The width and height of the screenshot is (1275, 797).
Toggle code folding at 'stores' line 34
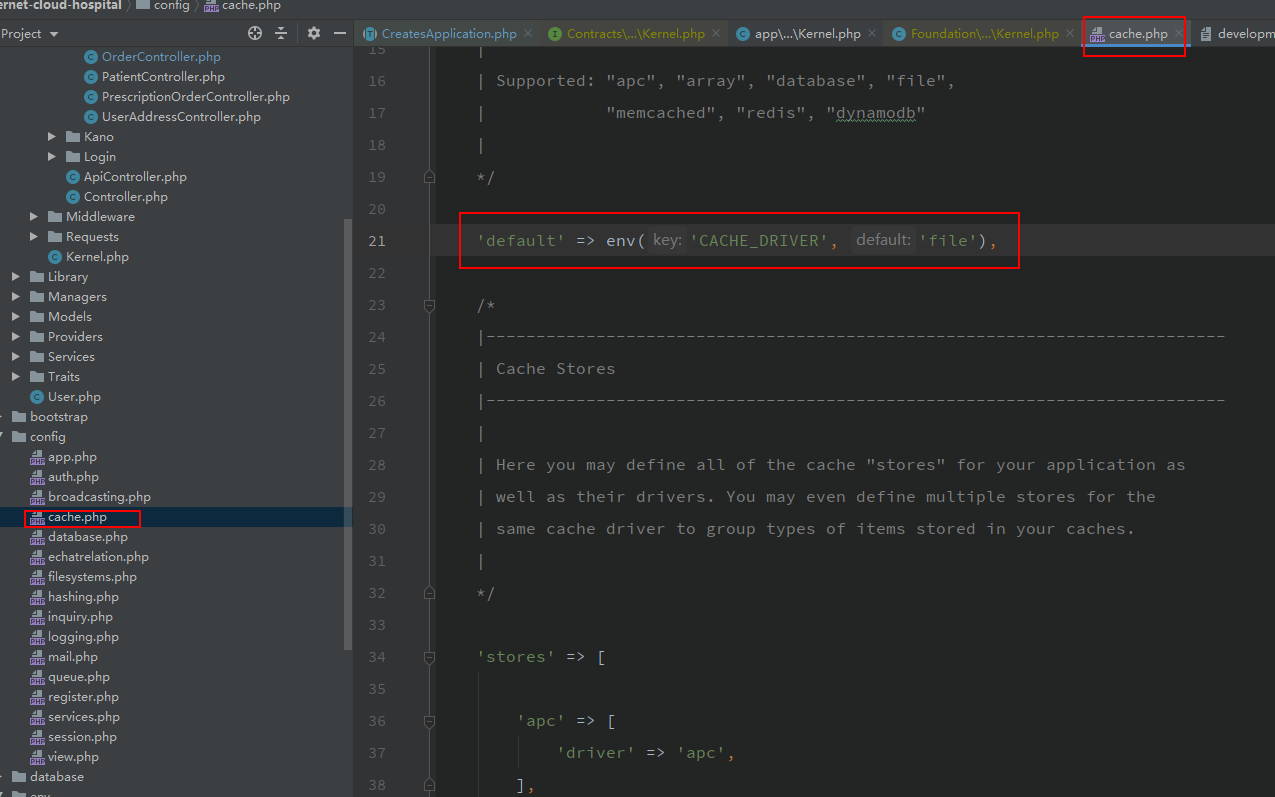coord(429,657)
